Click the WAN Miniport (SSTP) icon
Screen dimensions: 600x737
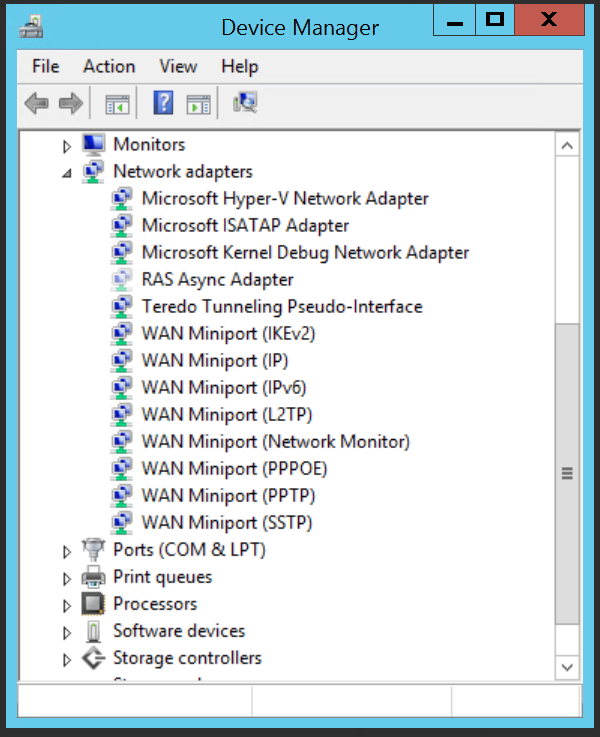click(122, 523)
